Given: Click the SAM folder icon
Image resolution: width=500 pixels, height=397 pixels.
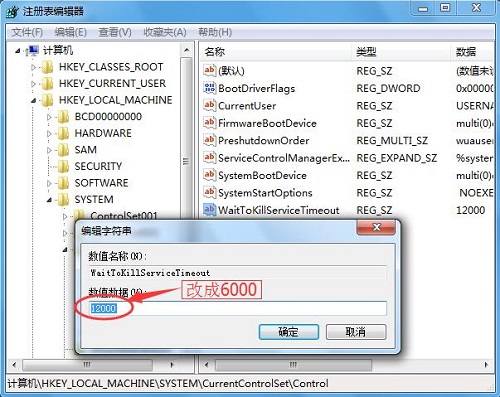Looking at the screenshot, I should click(x=63, y=150).
